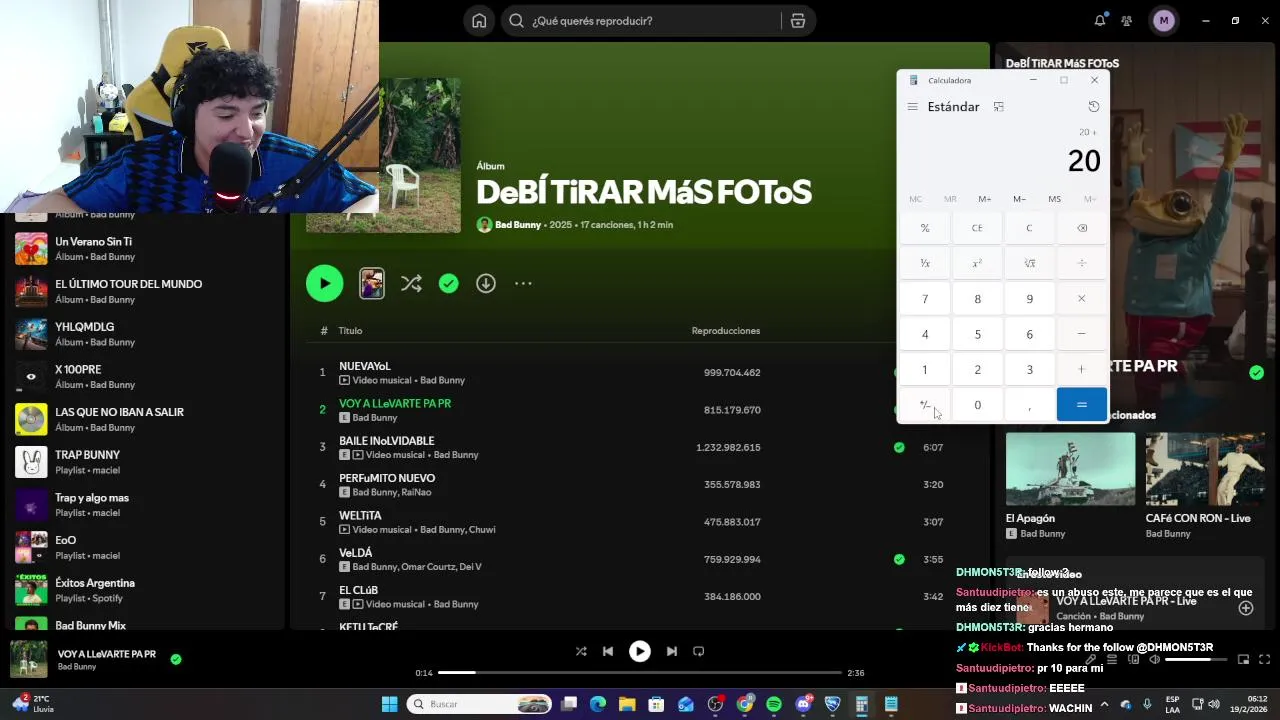Add 'VOY A LLeVARTE PA PR - Live' with plus
Screen dimensions: 1280x720
[x=1246, y=608]
